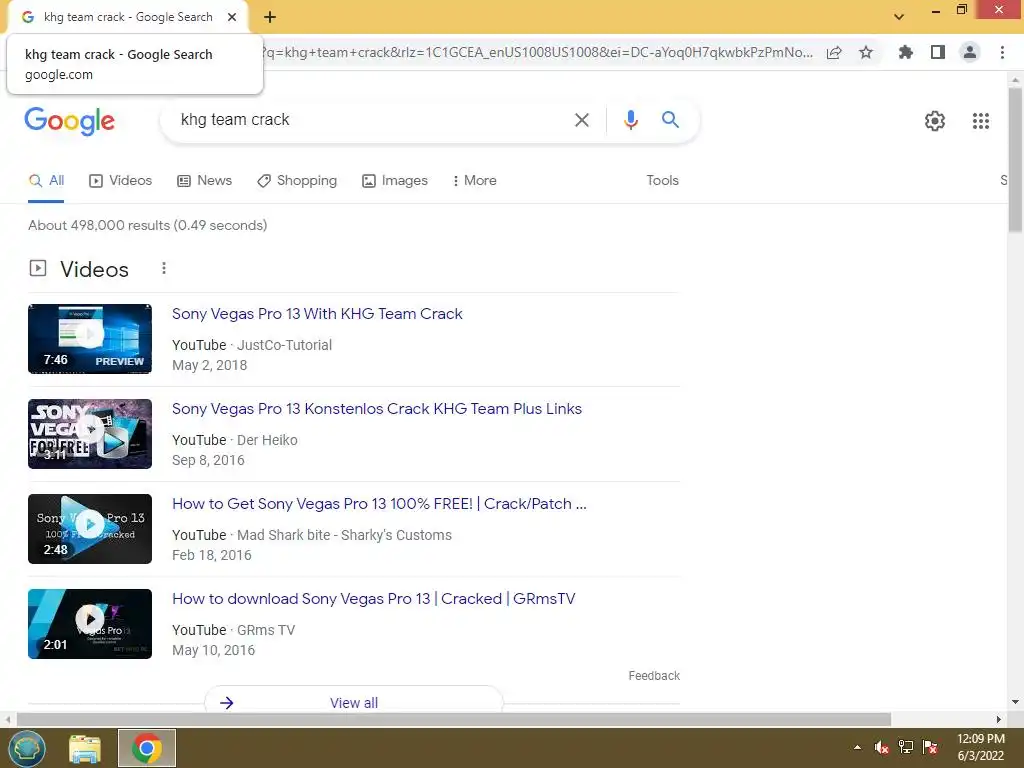The image size is (1024, 768).
Task: Click the vertical scrollbar thumb
Action: point(1015,159)
